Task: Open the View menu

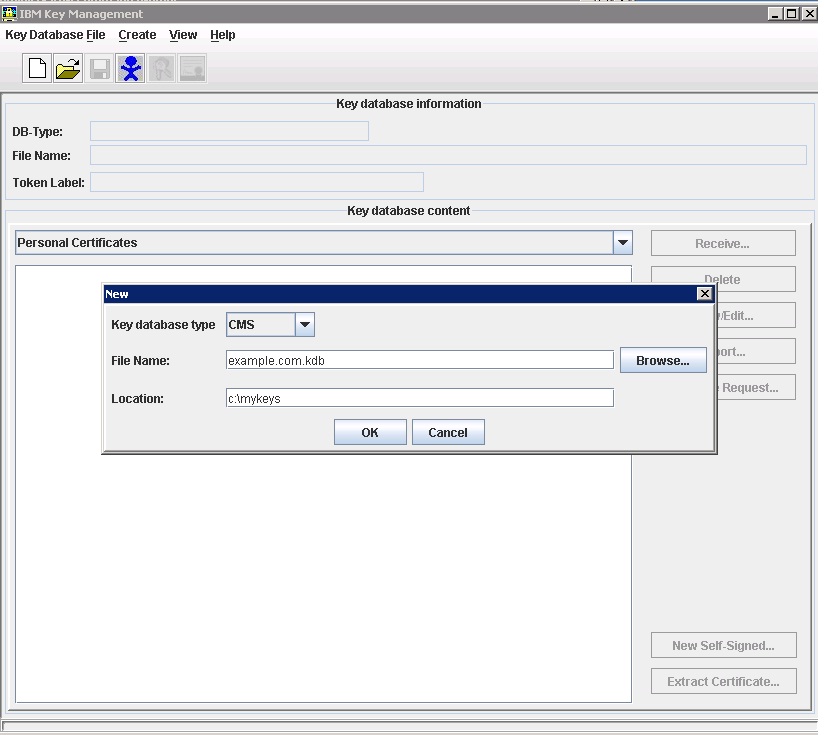Action: [183, 35]
